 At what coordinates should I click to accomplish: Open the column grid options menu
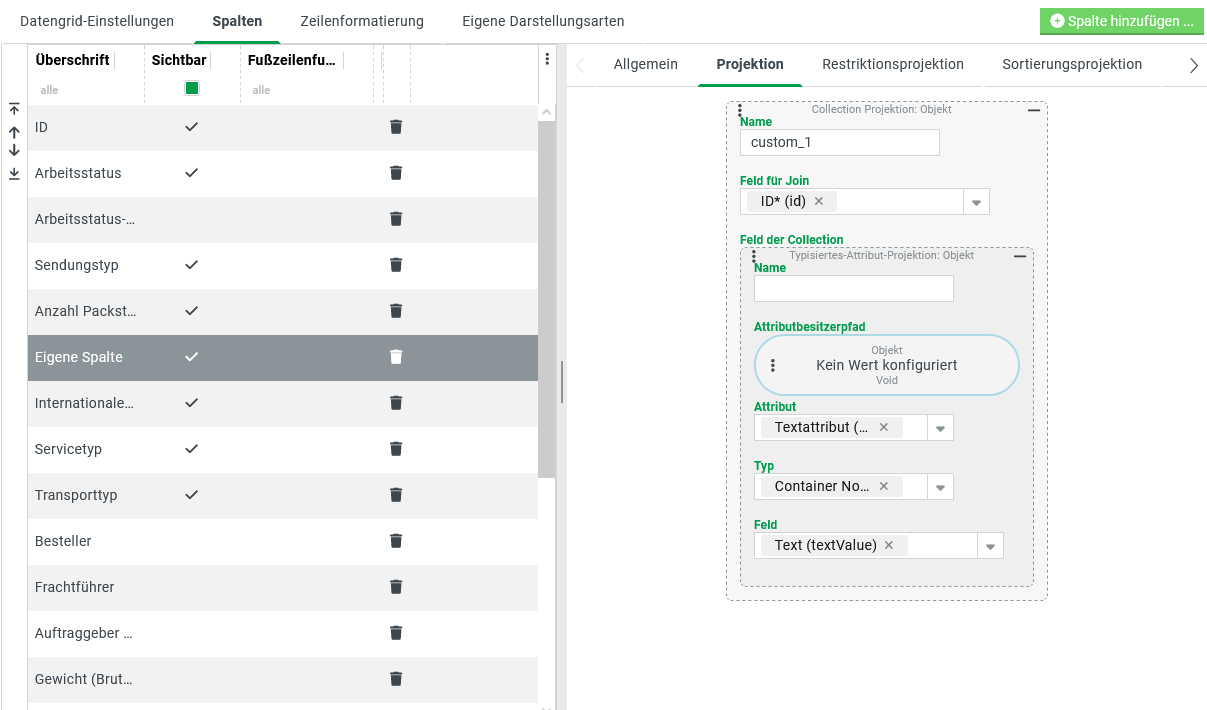[547, 60]
